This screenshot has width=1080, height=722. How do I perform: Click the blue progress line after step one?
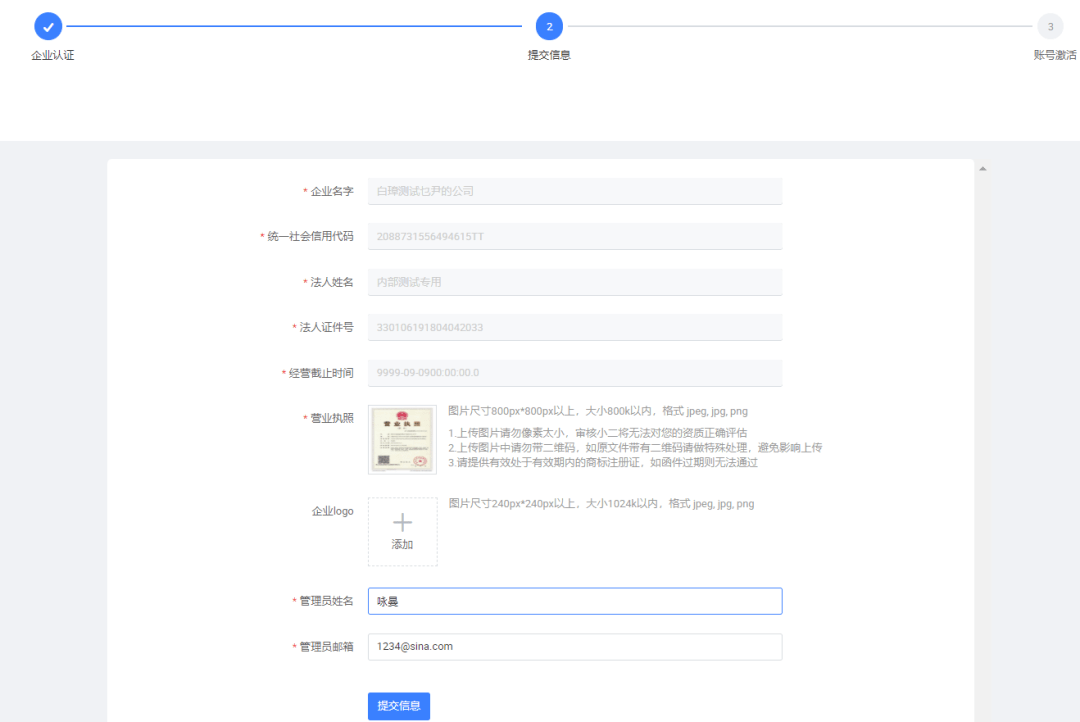pos(295,26)
